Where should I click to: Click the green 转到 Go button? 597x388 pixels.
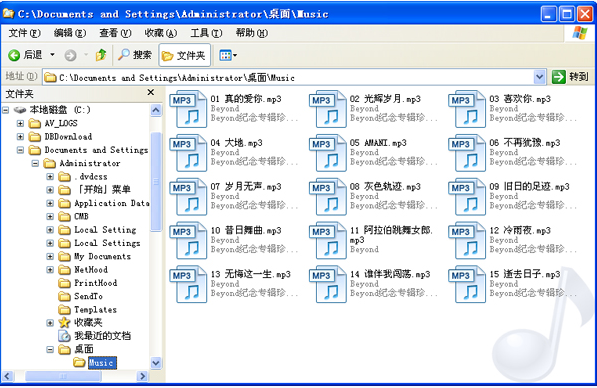tap(570, 77)
